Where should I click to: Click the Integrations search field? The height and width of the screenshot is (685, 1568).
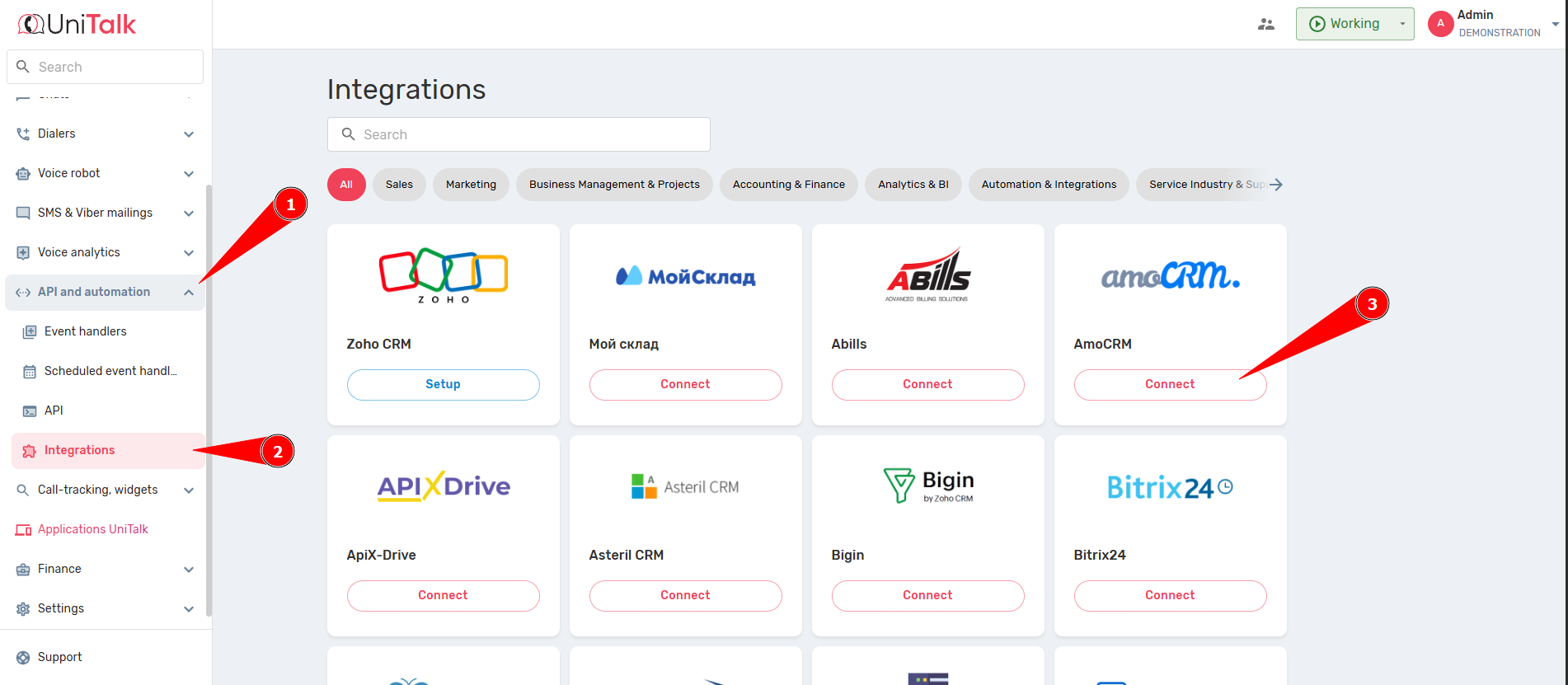[x=519, y=134]
